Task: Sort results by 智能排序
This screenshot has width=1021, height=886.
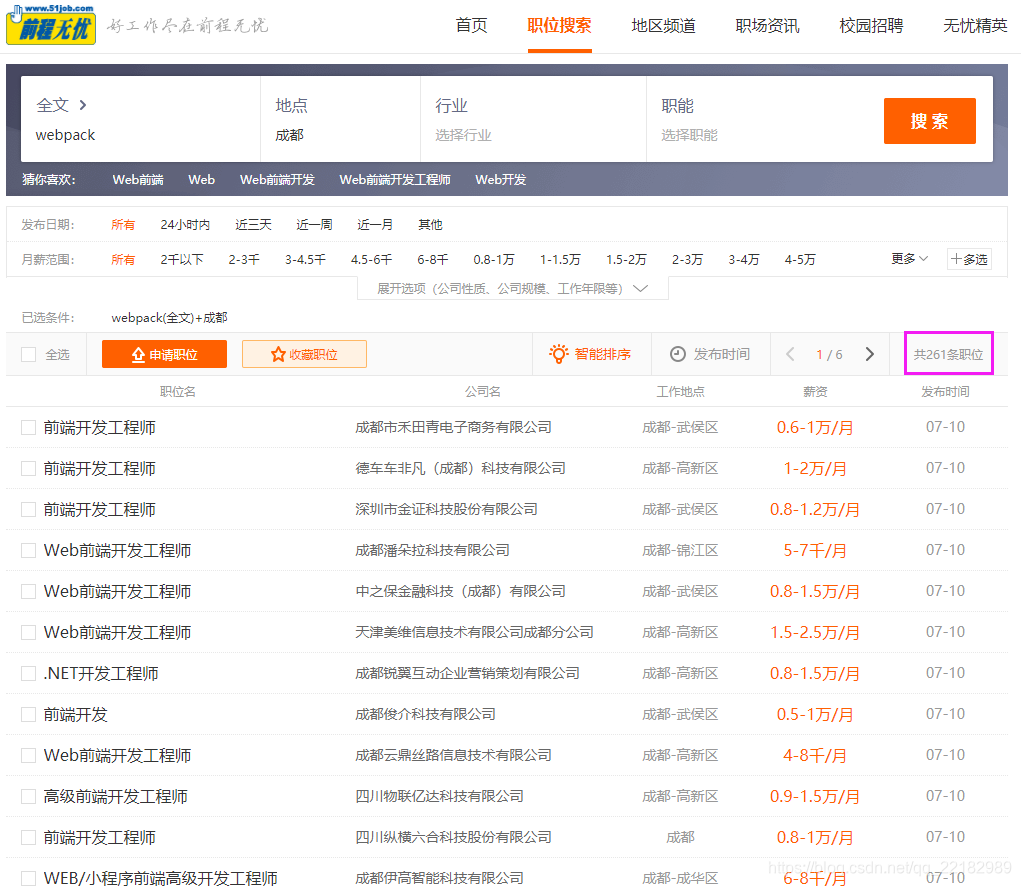Action: tap(591, 354)
